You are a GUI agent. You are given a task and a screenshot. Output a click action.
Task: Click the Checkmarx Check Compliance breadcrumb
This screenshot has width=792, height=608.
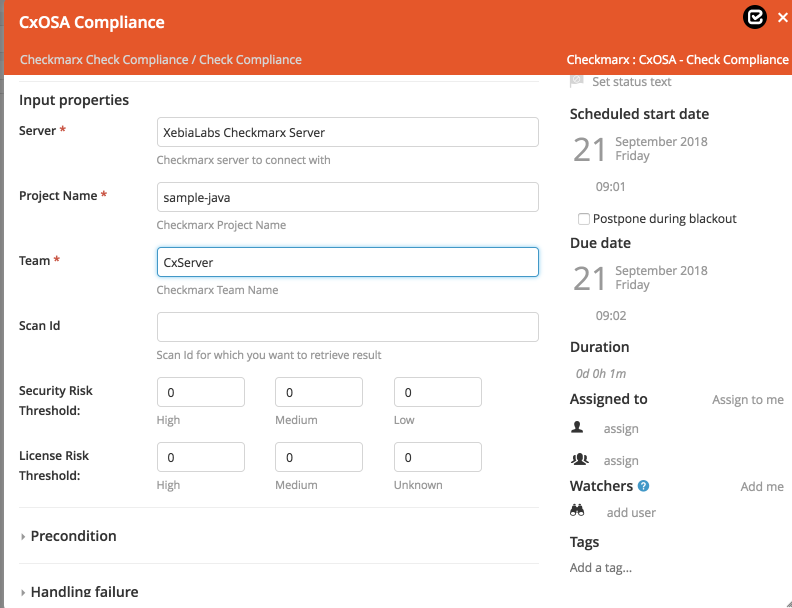pos(104,60)
